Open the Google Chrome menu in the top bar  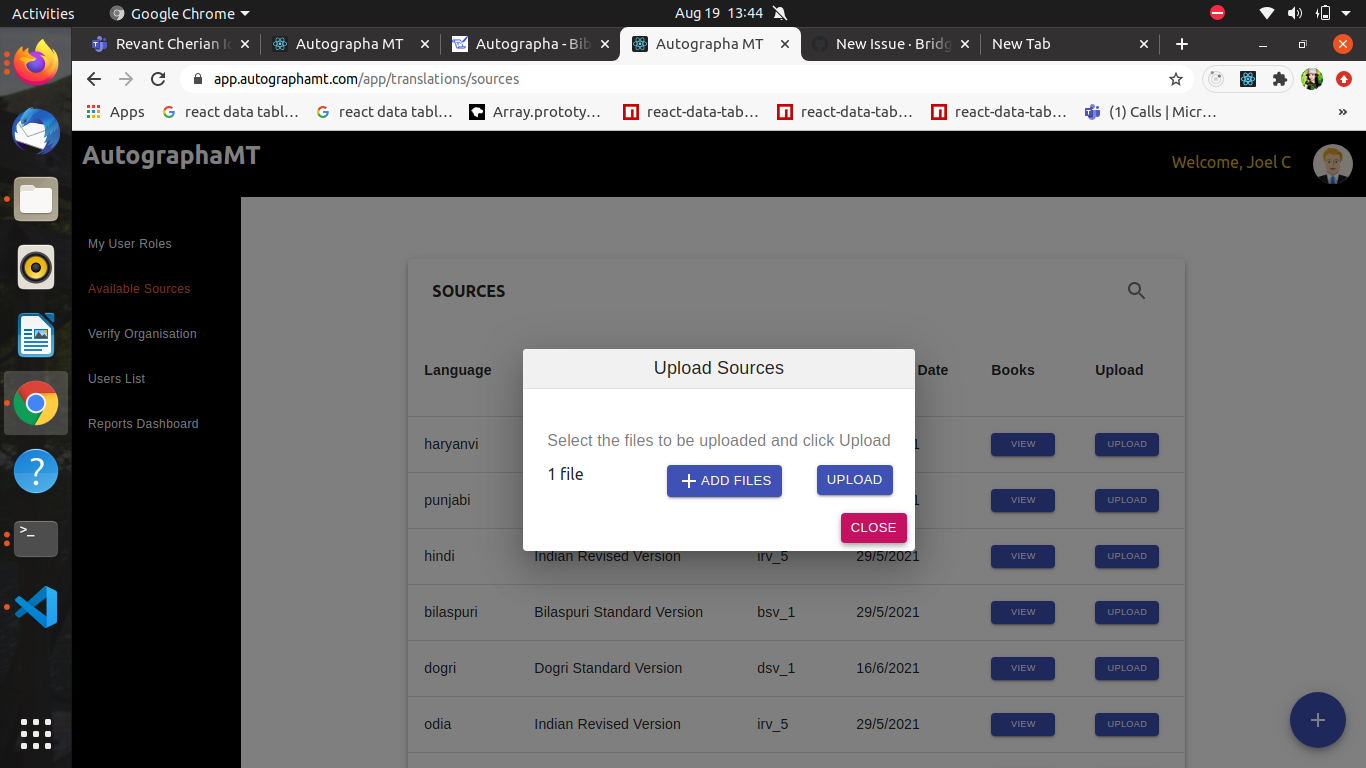(178, 13)
